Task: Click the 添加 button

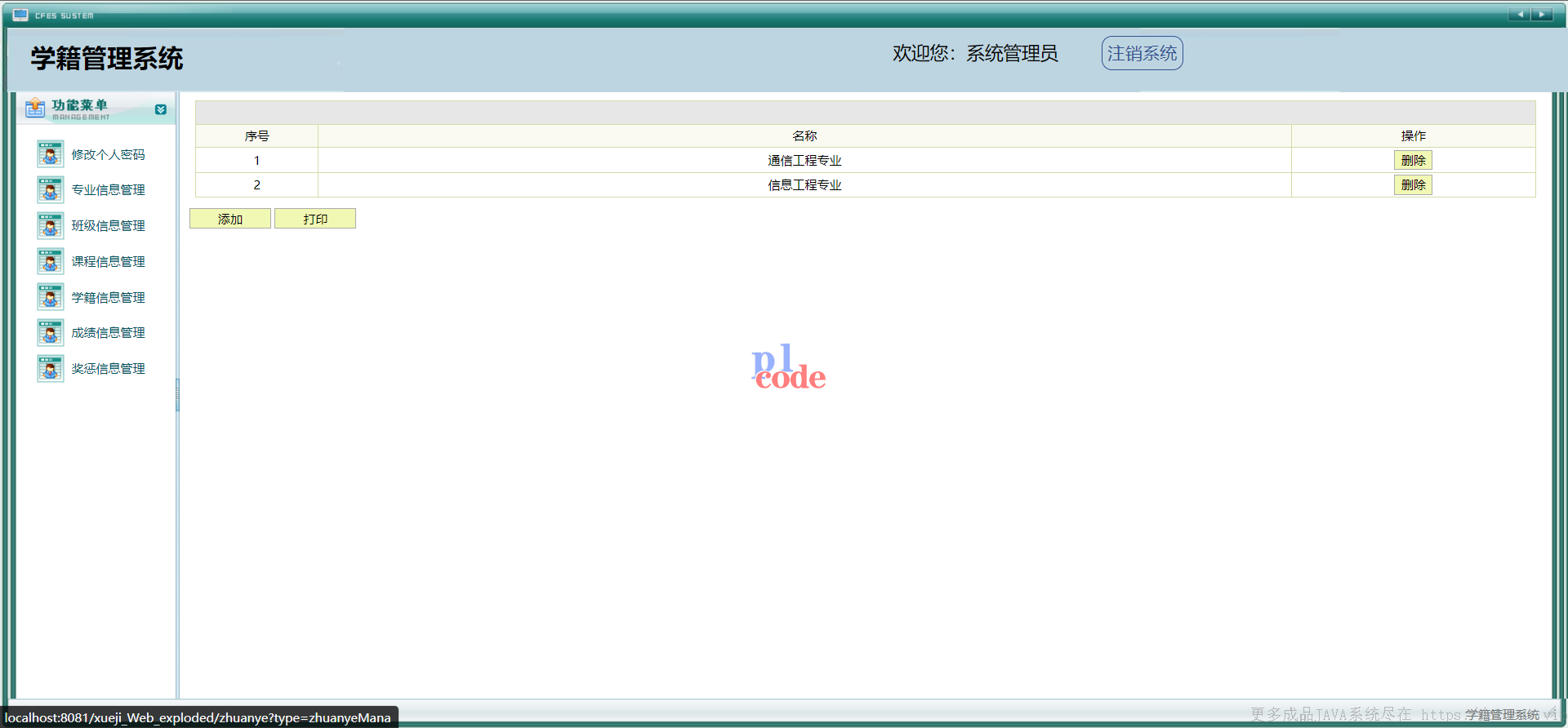Action: (230, 219)
